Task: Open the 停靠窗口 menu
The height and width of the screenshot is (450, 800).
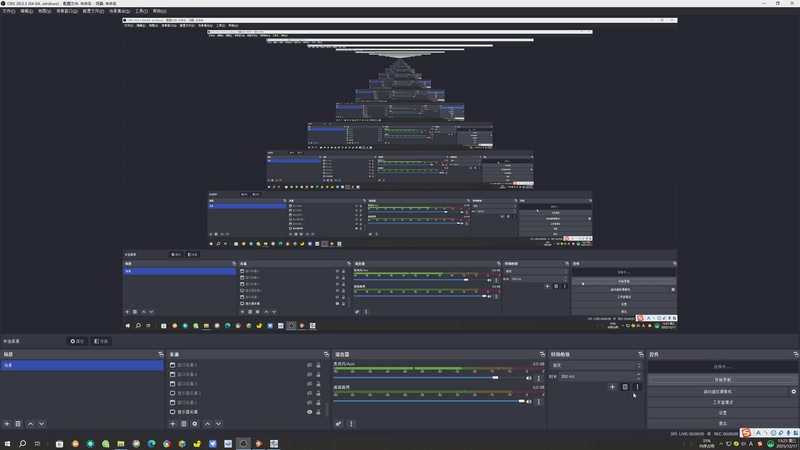Action: [x=67, y=11]
